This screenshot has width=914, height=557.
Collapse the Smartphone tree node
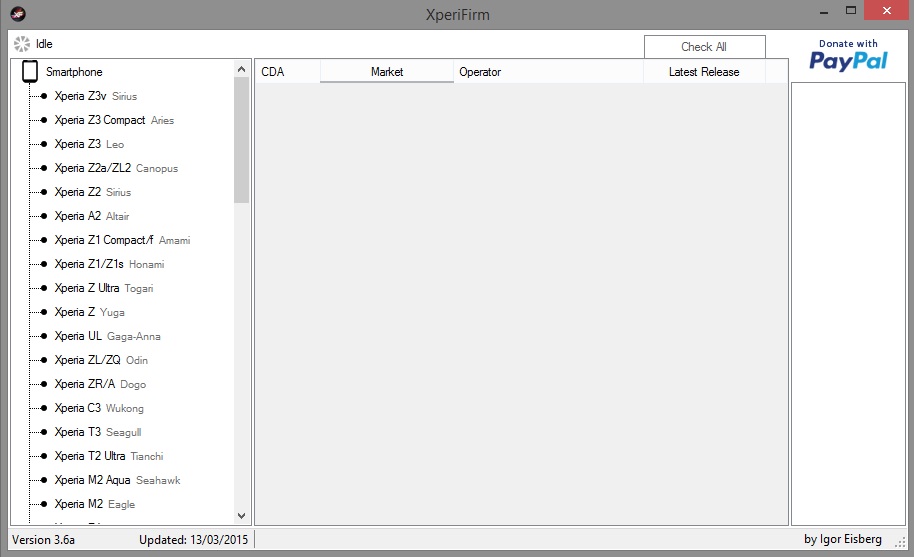74,72
